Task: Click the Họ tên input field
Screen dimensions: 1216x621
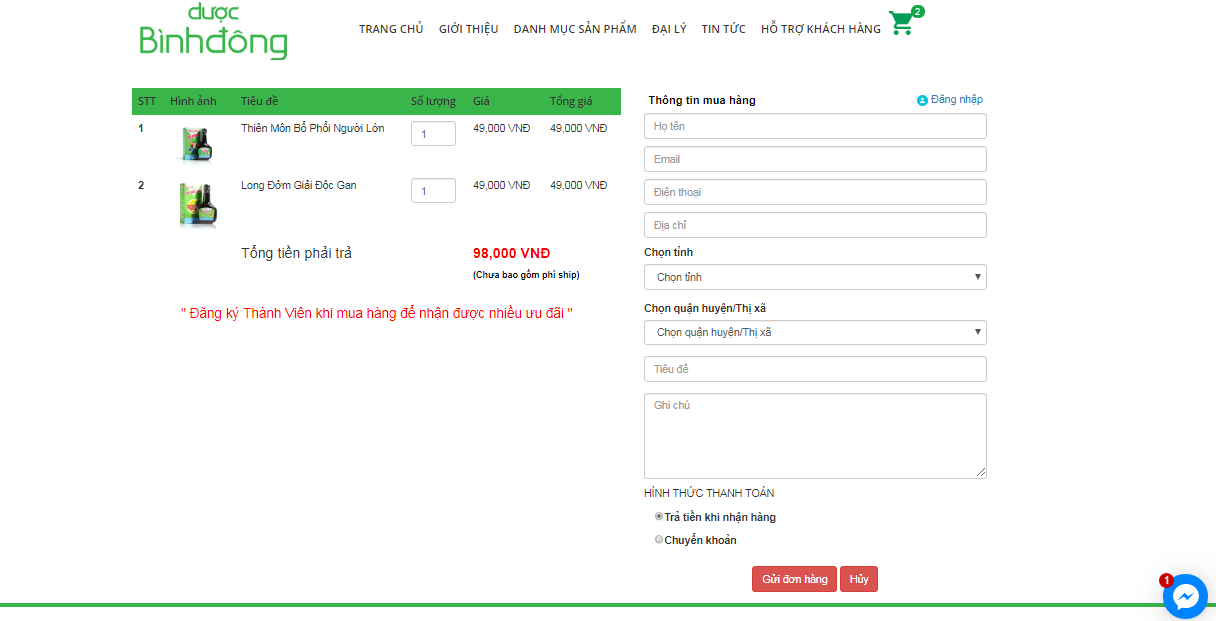Action: pos(815,126)
